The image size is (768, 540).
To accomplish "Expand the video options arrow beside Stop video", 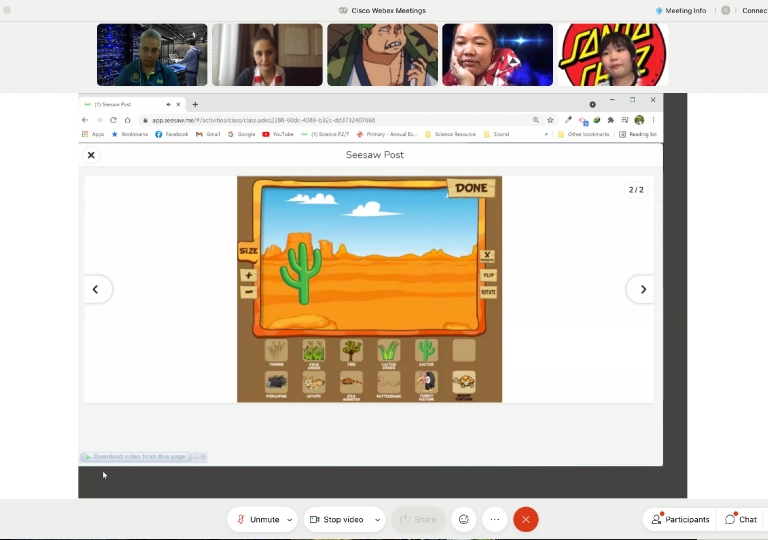I will tap(378, 519).
